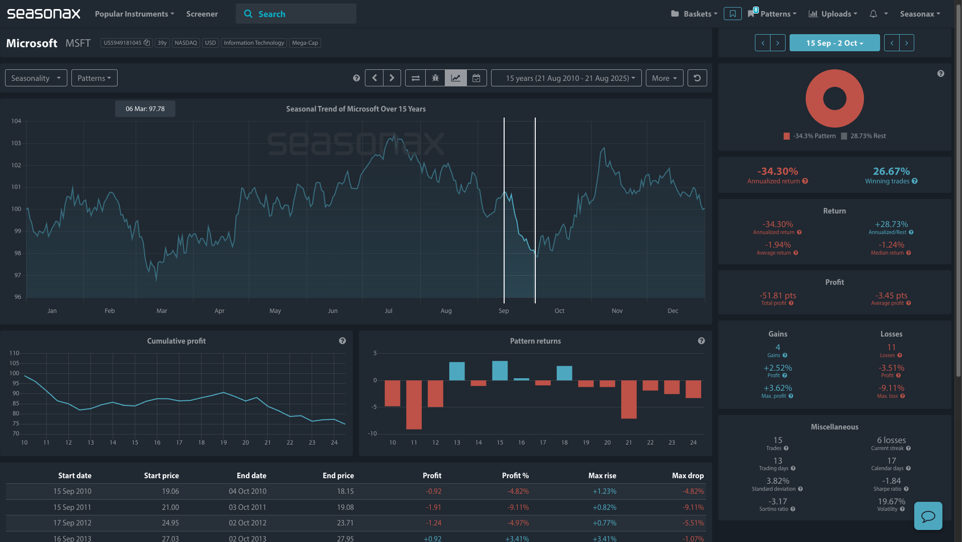Open the notifications bell
Screen dimensions: 962x542
[873, 14]
